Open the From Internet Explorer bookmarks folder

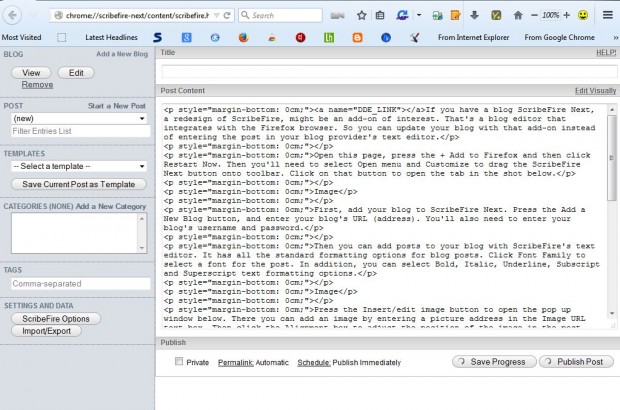point(475,38)
